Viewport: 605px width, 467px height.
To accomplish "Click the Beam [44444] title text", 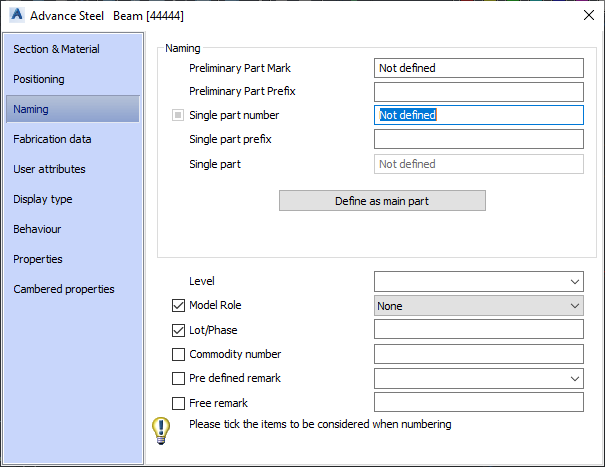I will (x=148, y=16).
